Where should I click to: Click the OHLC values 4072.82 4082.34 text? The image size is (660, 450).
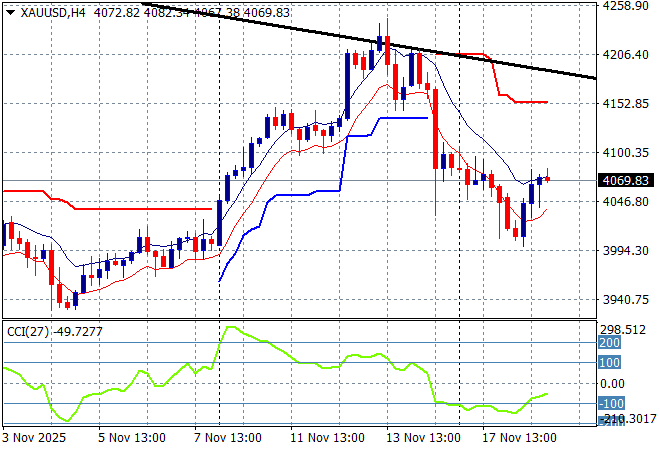tap(142, 13)
